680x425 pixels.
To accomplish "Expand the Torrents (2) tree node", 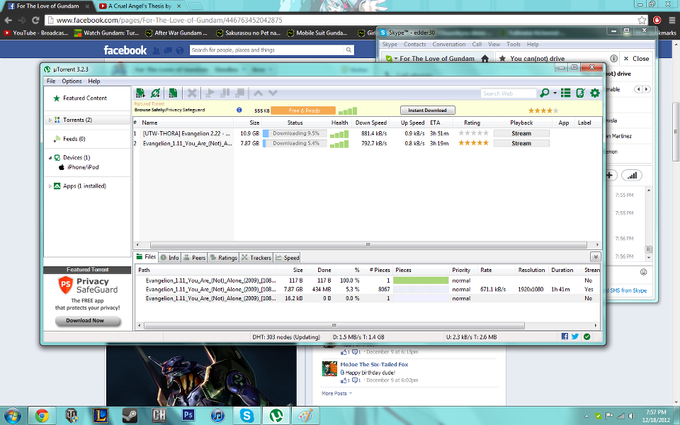I will 50,120.
